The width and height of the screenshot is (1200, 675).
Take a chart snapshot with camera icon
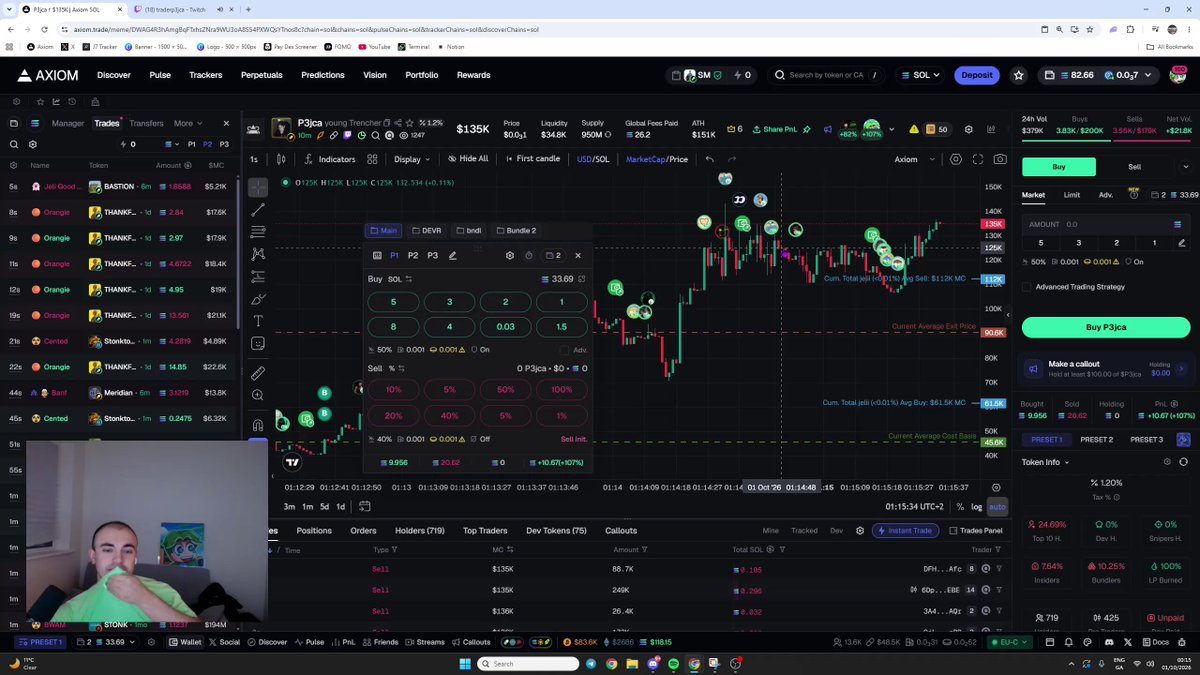point(1000,159)
